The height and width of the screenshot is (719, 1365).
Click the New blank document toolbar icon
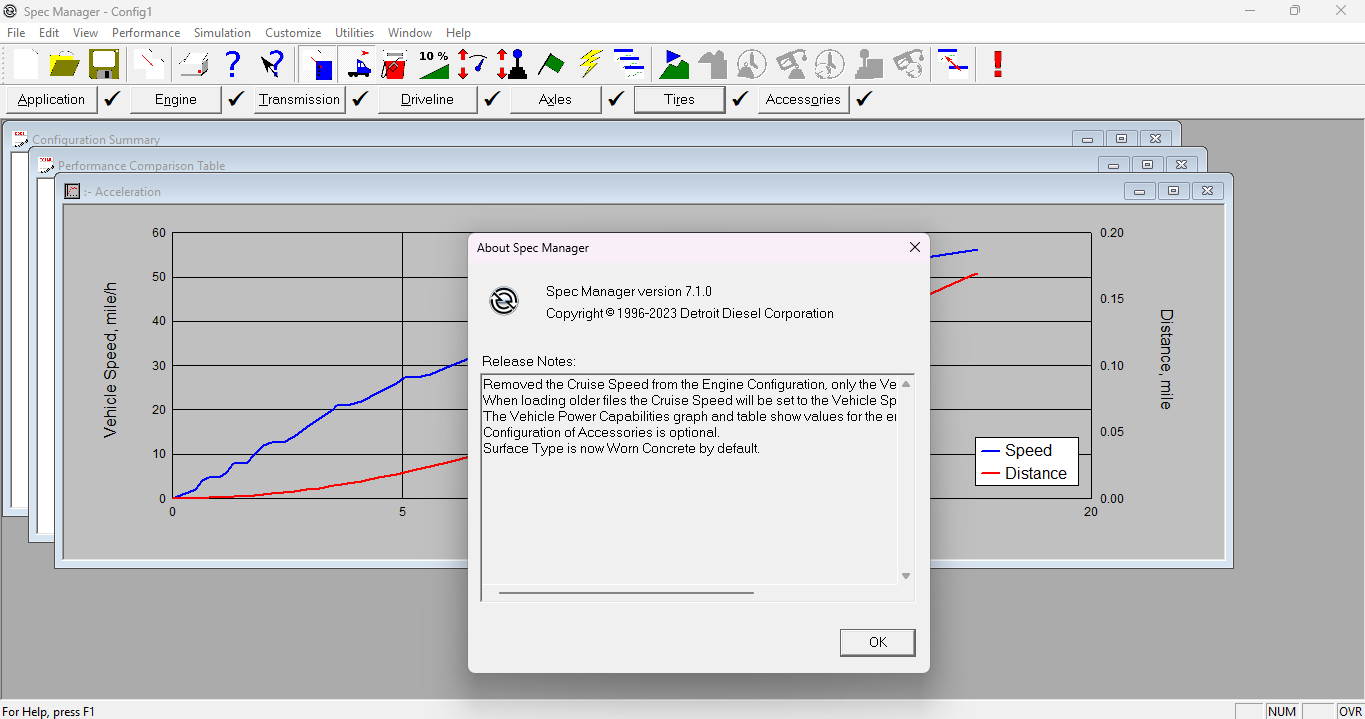tap(27, 65)
